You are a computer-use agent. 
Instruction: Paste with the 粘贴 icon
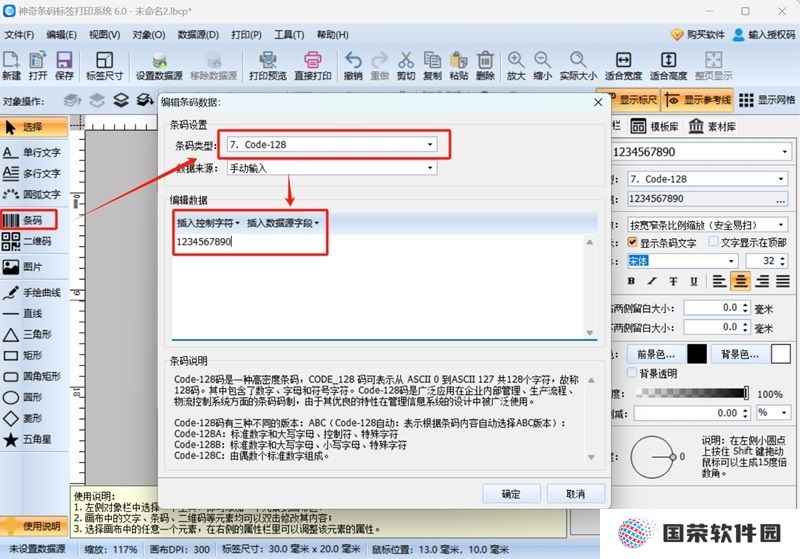click(x=459, y=65)
